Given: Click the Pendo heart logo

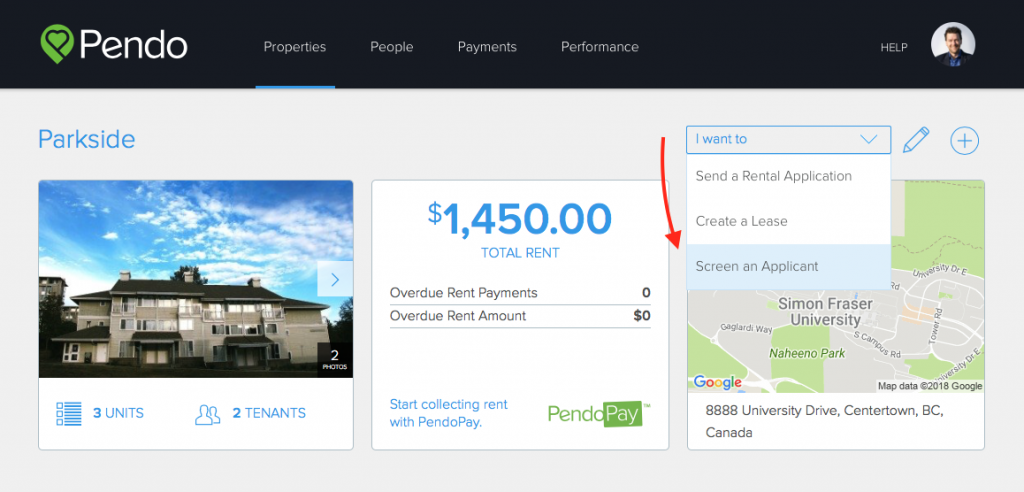Looking at the screenshot, I should pyautogui.click(x=57, y=44).
